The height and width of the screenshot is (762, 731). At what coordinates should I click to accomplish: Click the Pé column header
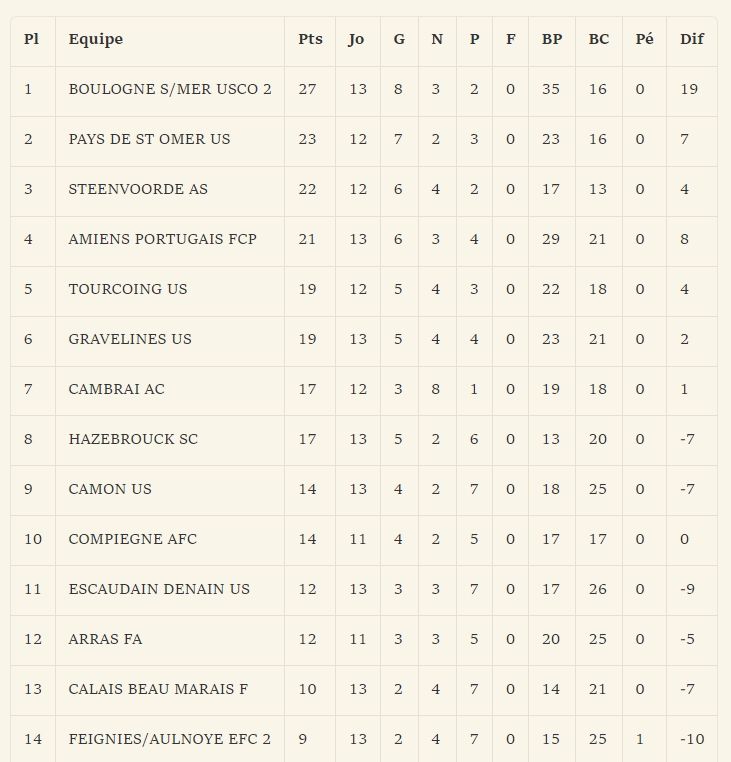tap(644, 39)
